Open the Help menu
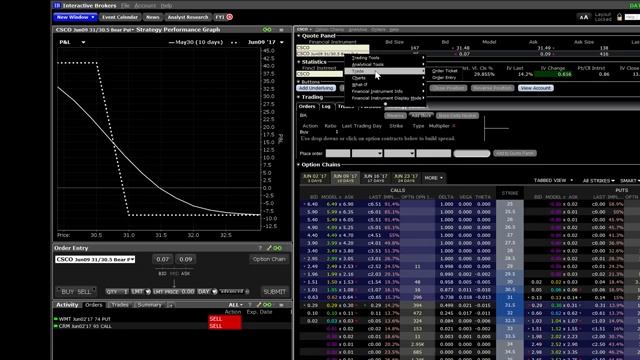 (x=166, y=6)
